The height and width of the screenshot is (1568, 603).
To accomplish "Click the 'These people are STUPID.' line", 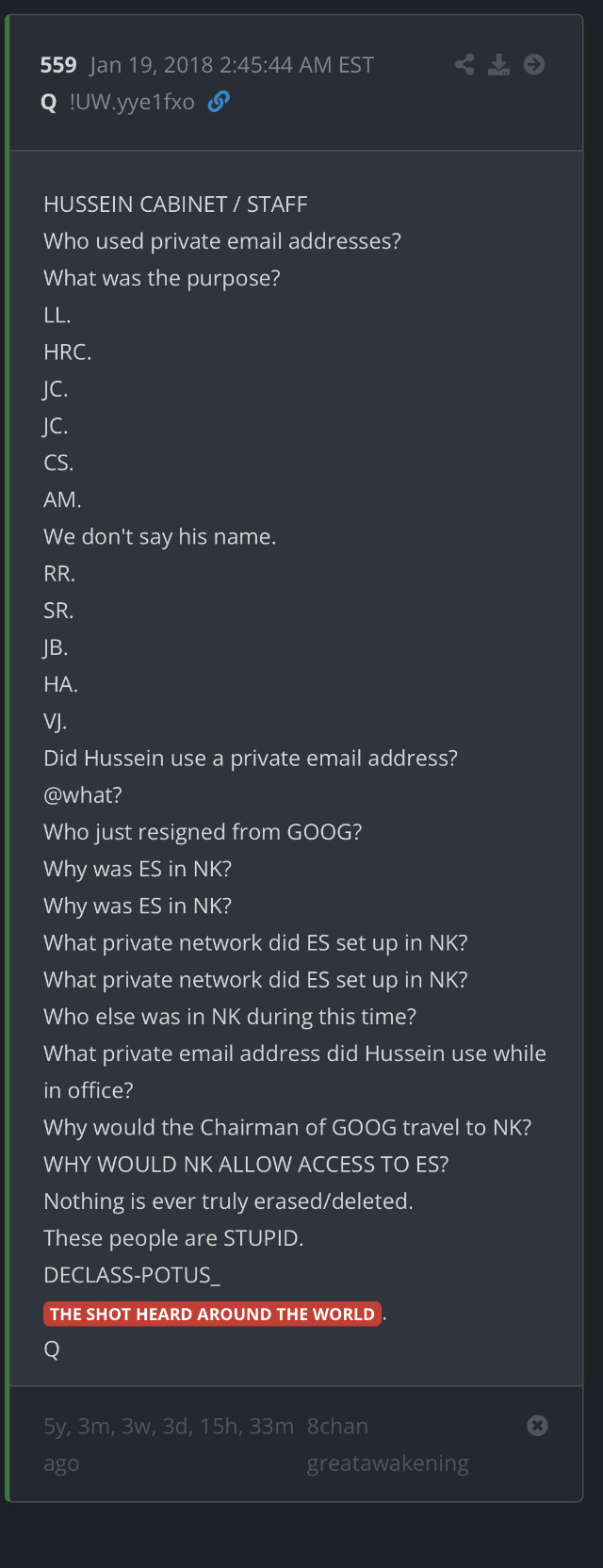I will [x=173, y=1238].
